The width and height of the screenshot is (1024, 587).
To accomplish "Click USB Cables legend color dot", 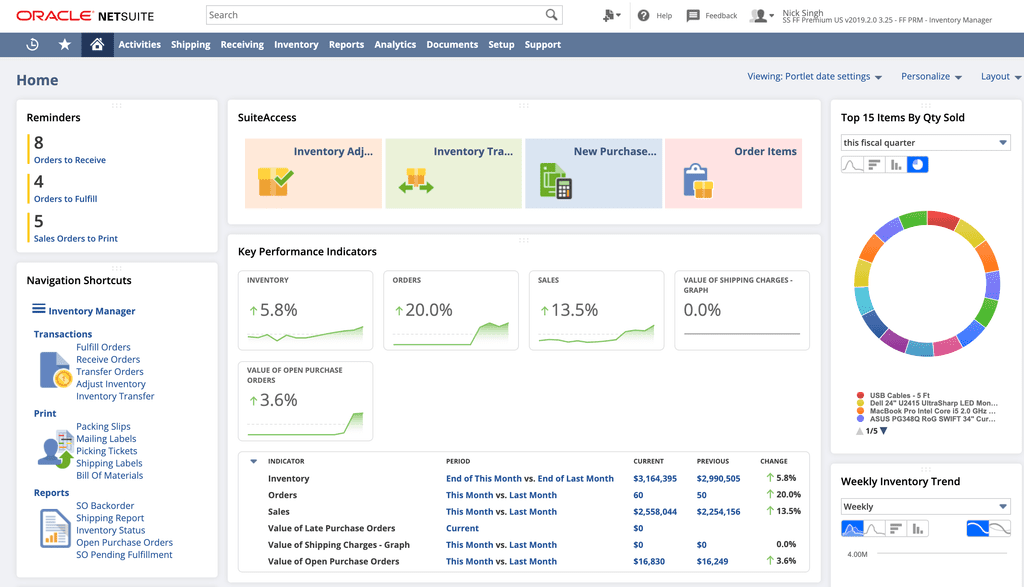I will pos(860,395).
